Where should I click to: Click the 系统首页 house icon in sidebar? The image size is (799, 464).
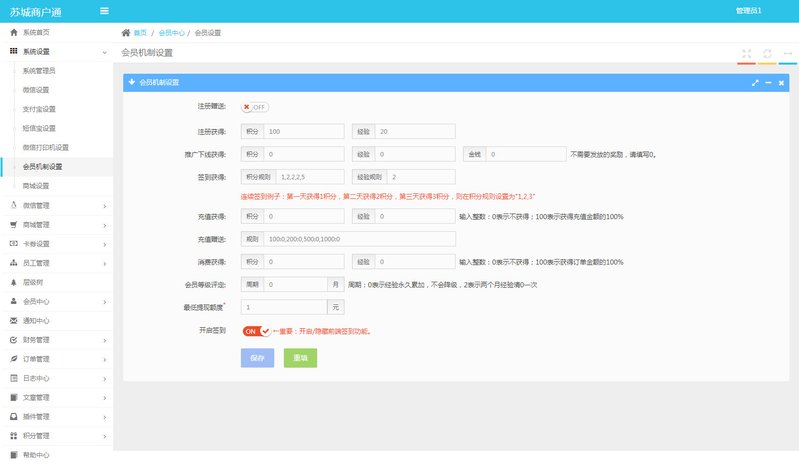(x=14, y=33)
